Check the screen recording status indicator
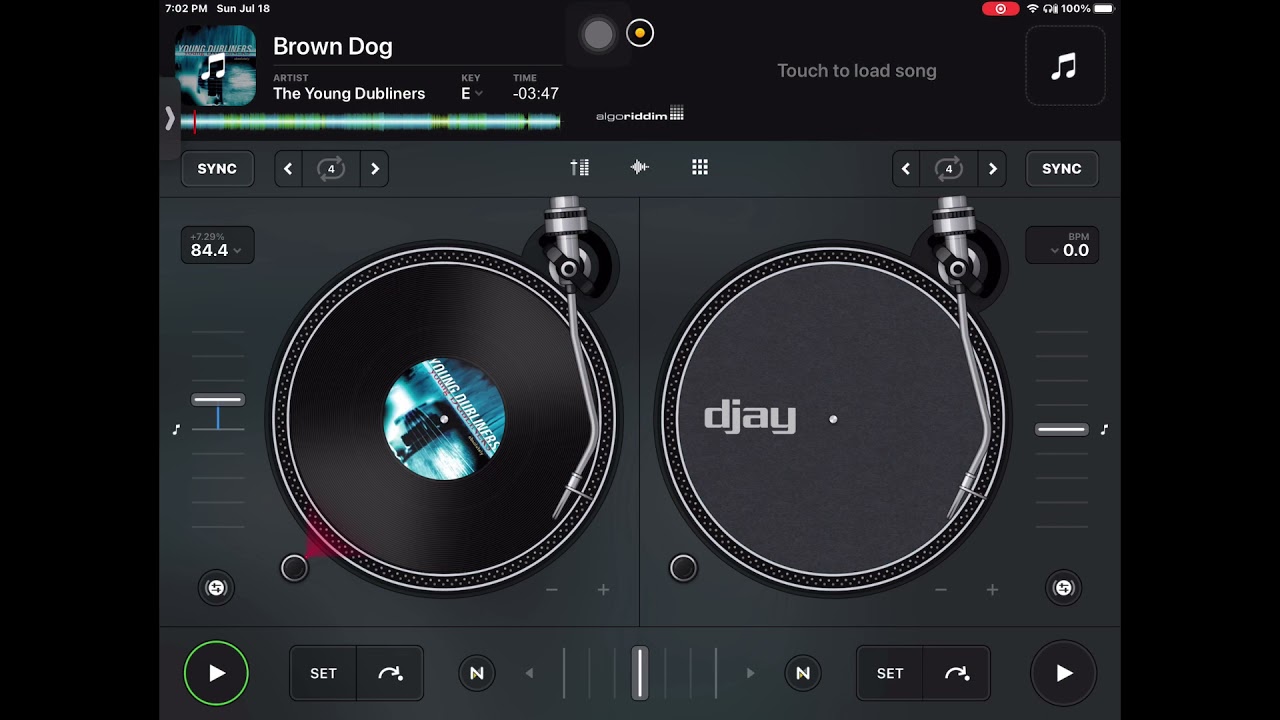This screenshot has height=720, width=1280. coord(1000,8)
